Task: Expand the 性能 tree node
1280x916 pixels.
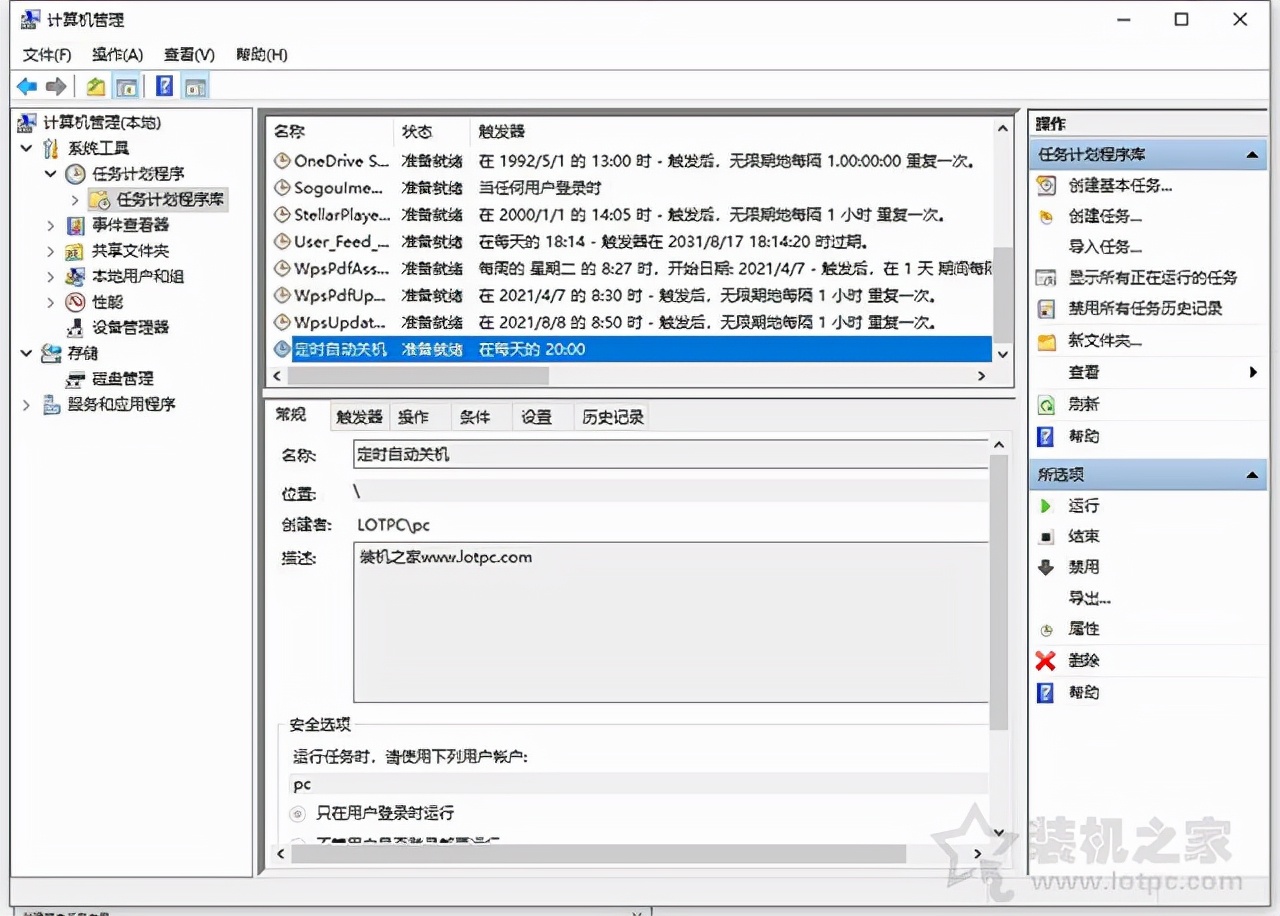Action: pyautogui.click(x=51, y=302)
